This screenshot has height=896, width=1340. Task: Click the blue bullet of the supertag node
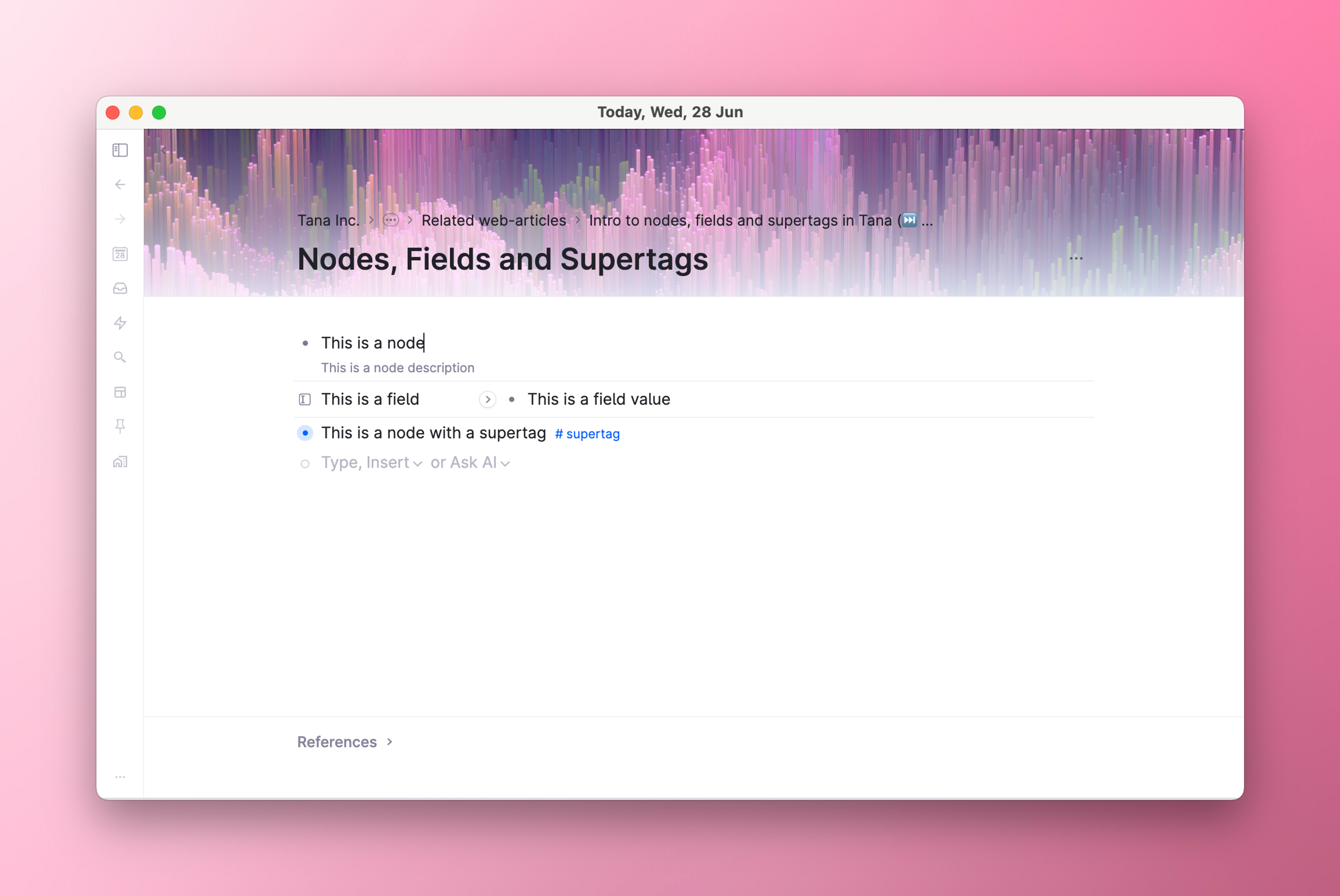click(x=305, y=433)
